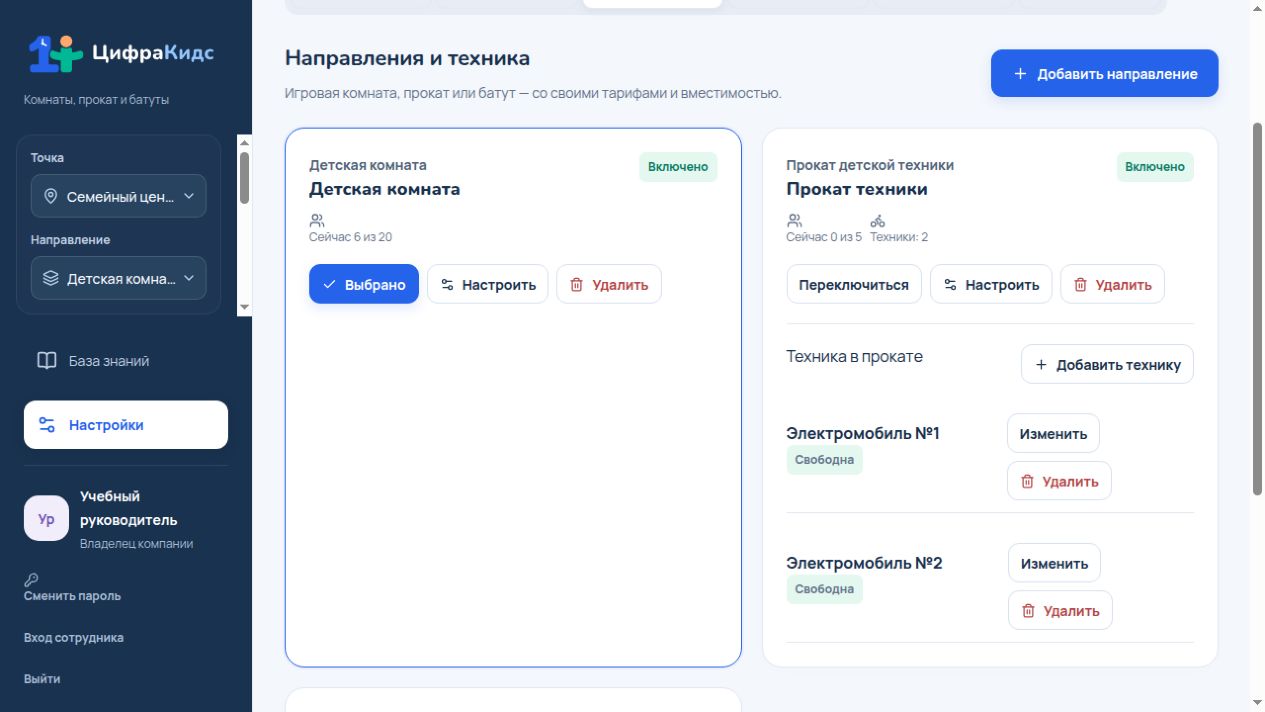Click Удалить for Детская комната
Screen dimensions: 1265x712
(x=609, y=285)
